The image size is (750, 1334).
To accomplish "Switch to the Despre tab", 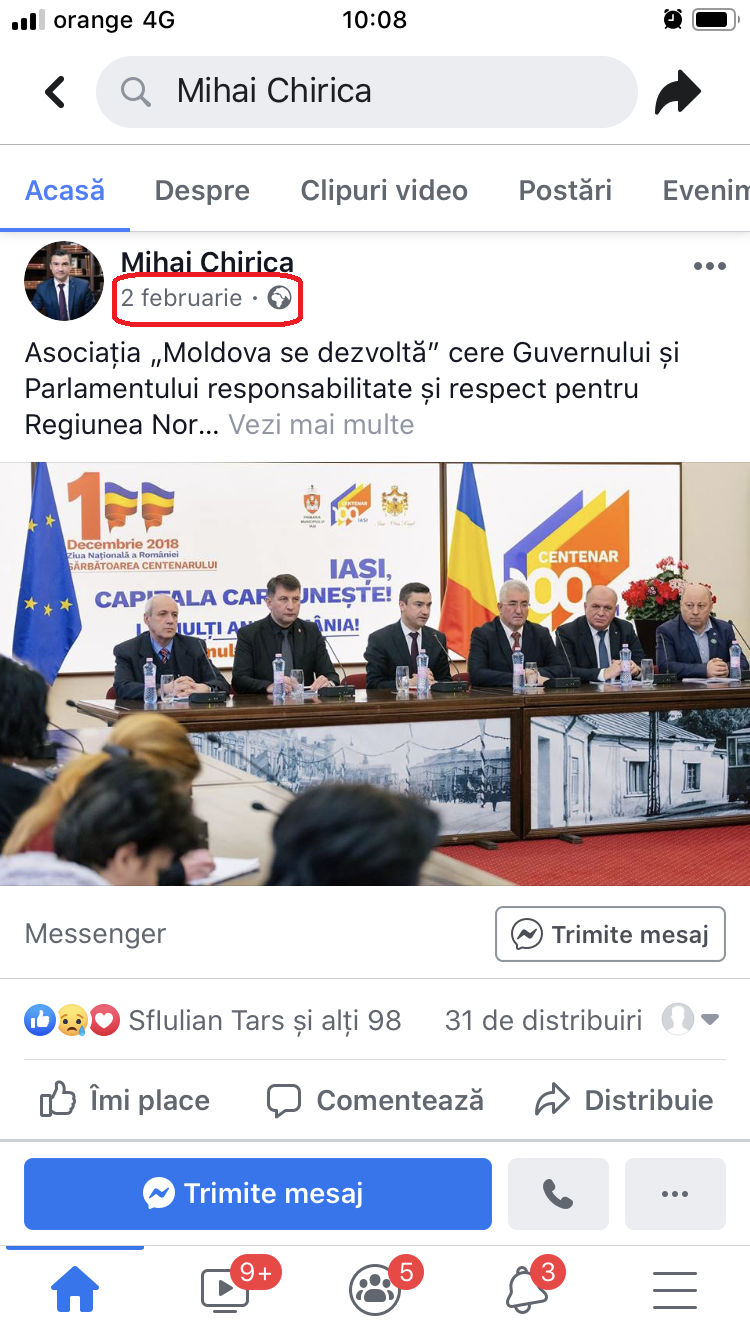I will (202, 190).
